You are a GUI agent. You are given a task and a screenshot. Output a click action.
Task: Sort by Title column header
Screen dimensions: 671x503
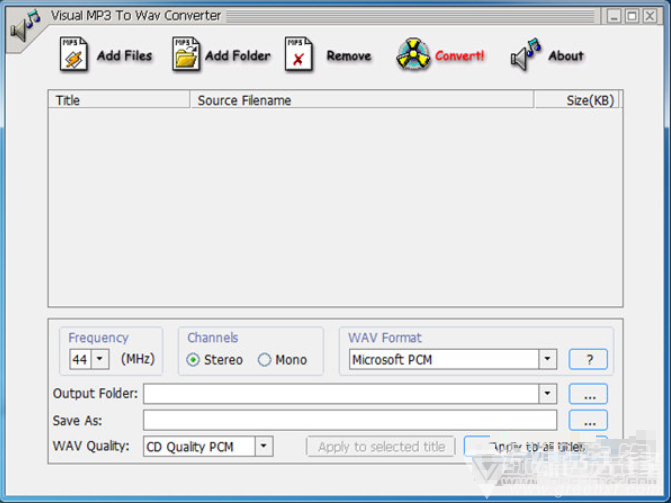click(x=119, y=100)
